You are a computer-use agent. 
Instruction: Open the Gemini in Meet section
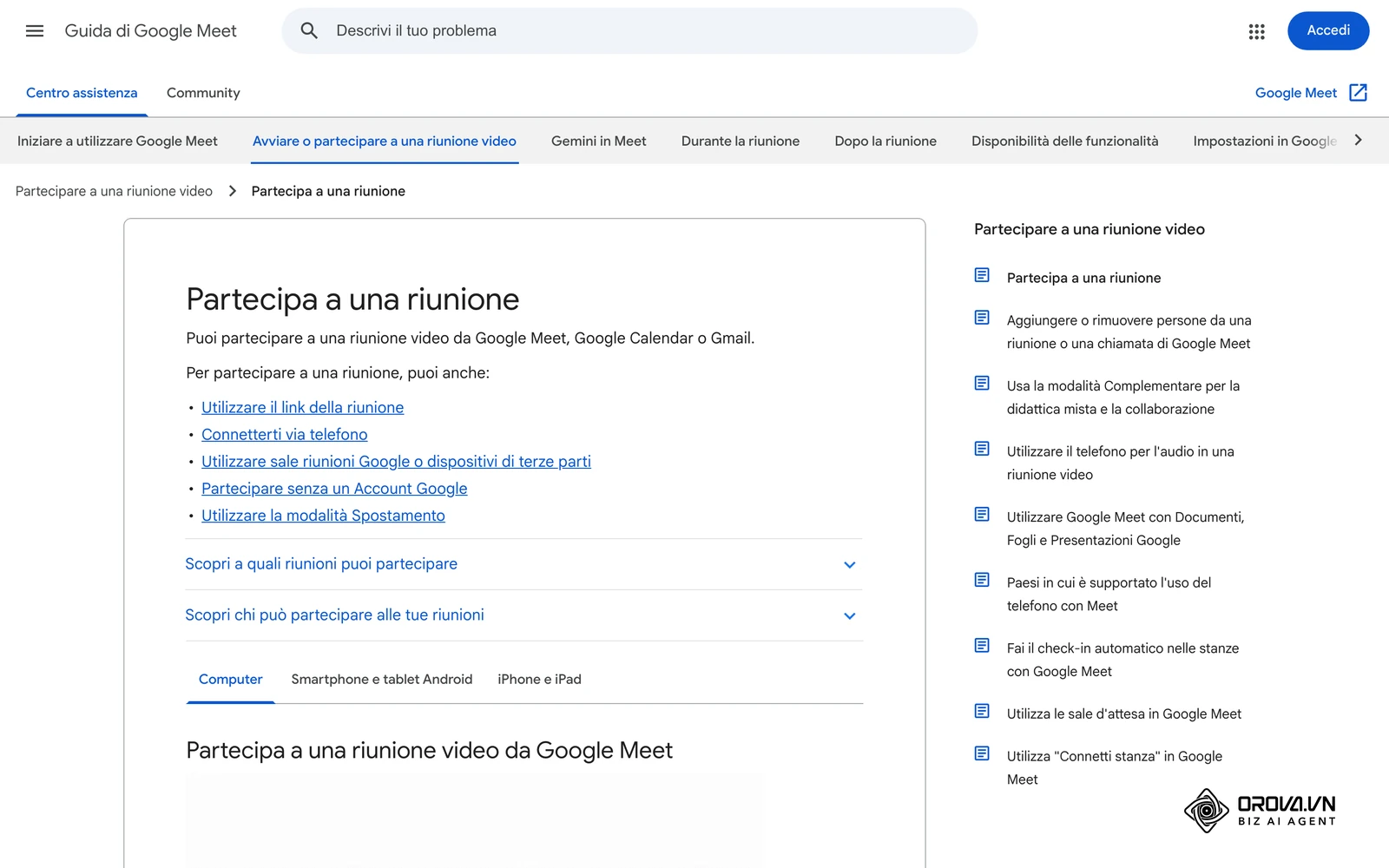[598, 141]
